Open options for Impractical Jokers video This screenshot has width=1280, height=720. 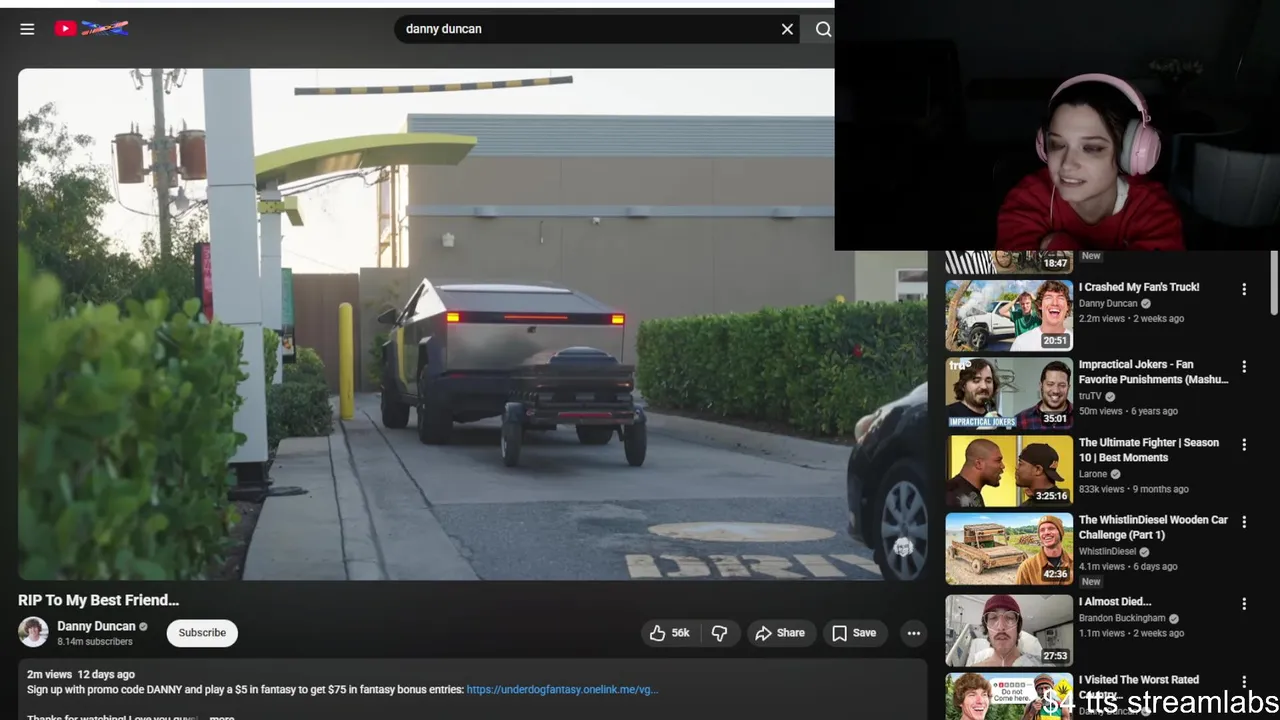click(1244, 367)
